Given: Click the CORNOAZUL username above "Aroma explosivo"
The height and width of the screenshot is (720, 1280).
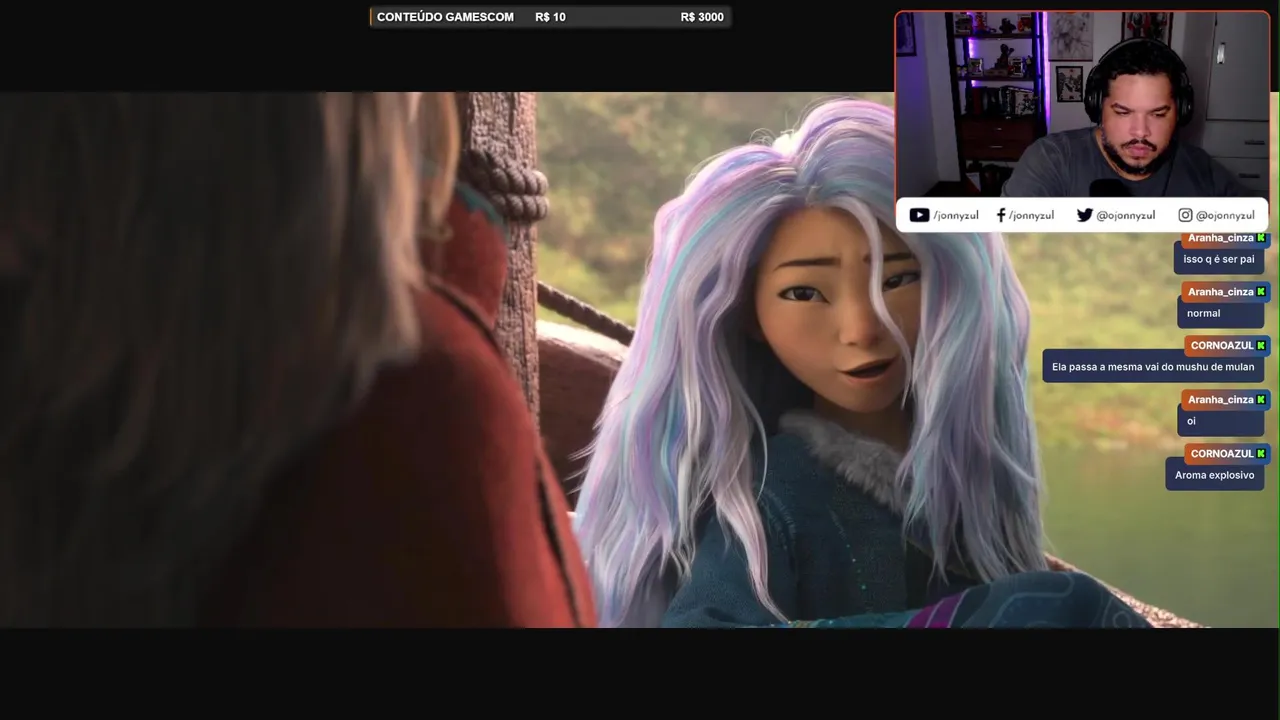Looking at the screenshot, I should coord(1222,454).
